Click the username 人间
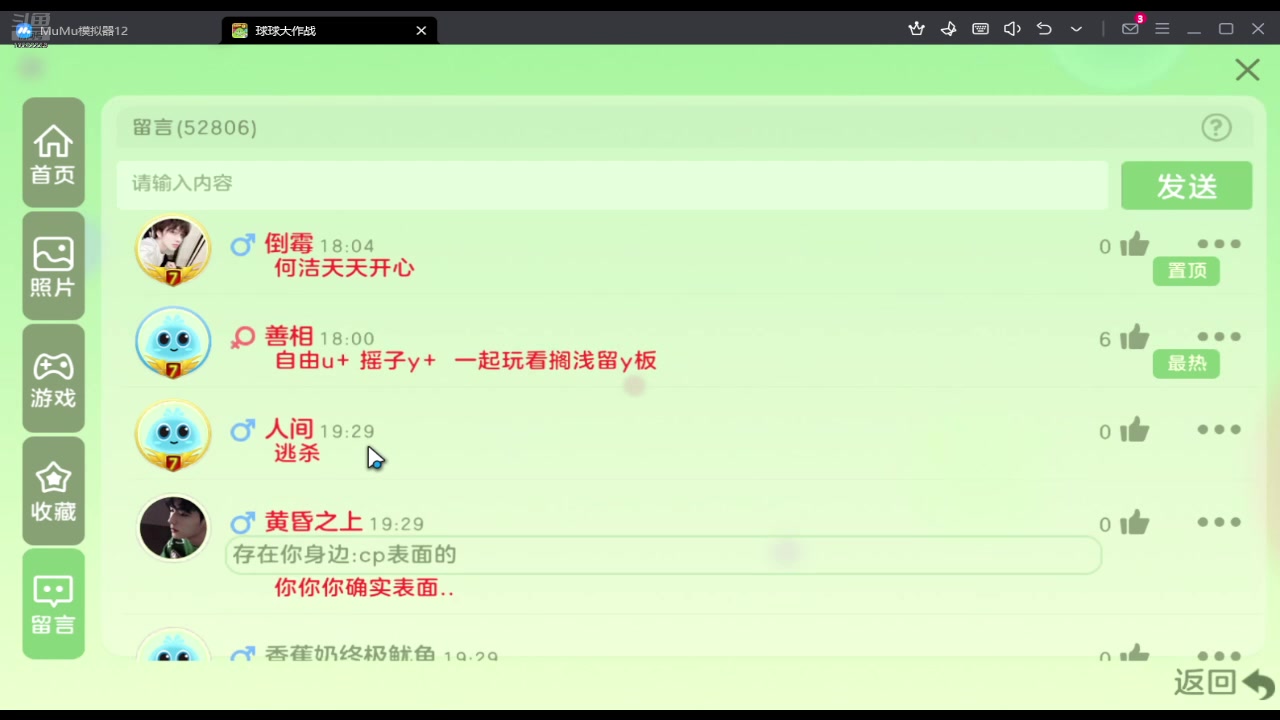The height and width of the screenshot is (720, 1280). pyautogui.click(x=289, y=430)
